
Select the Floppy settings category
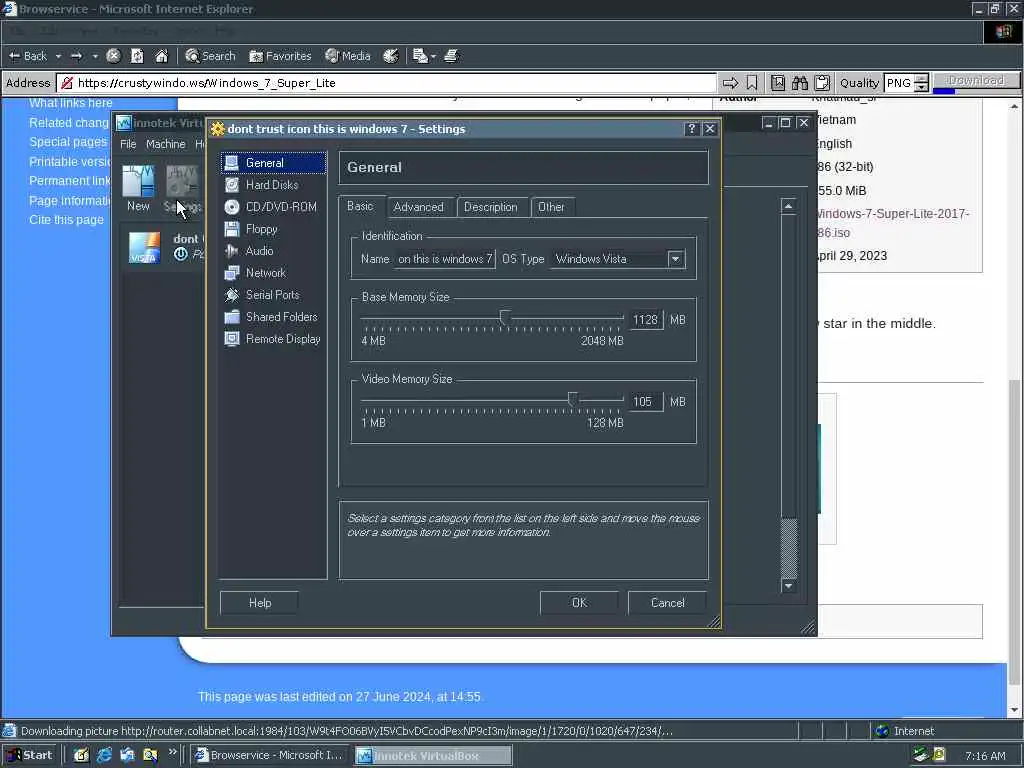tap(273, 229)
